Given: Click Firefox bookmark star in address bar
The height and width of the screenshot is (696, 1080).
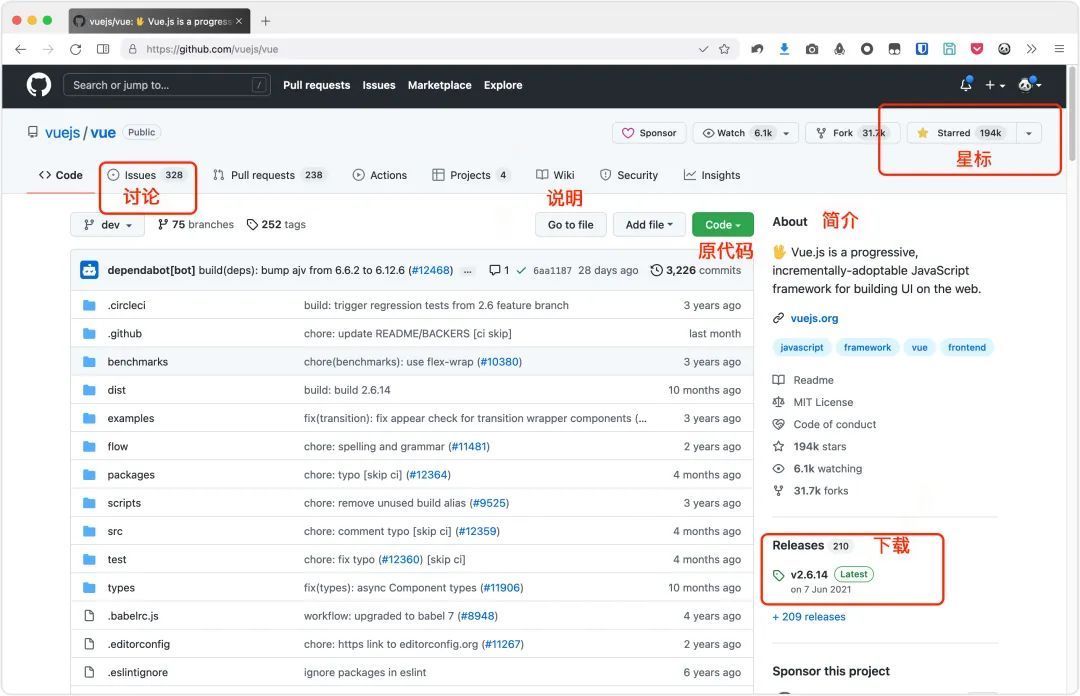Looking at the screenshot, I should [x=724, y=49].
